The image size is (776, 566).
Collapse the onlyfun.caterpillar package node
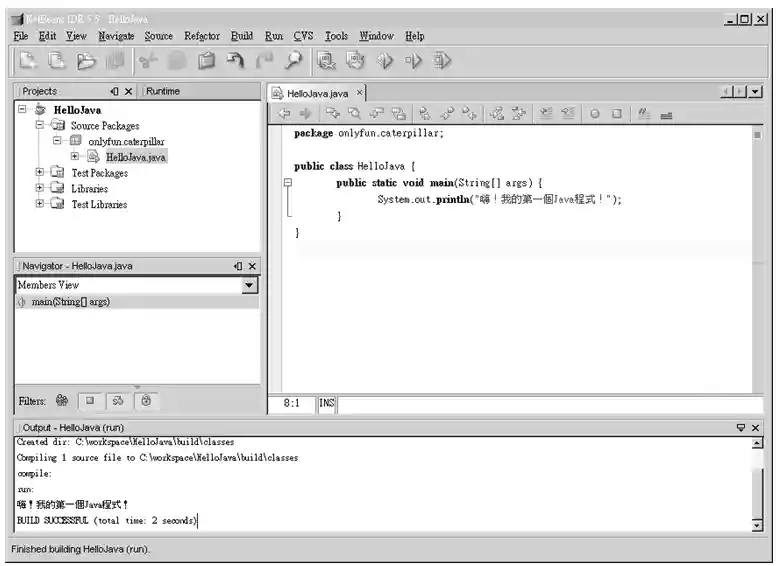[57, 141]
